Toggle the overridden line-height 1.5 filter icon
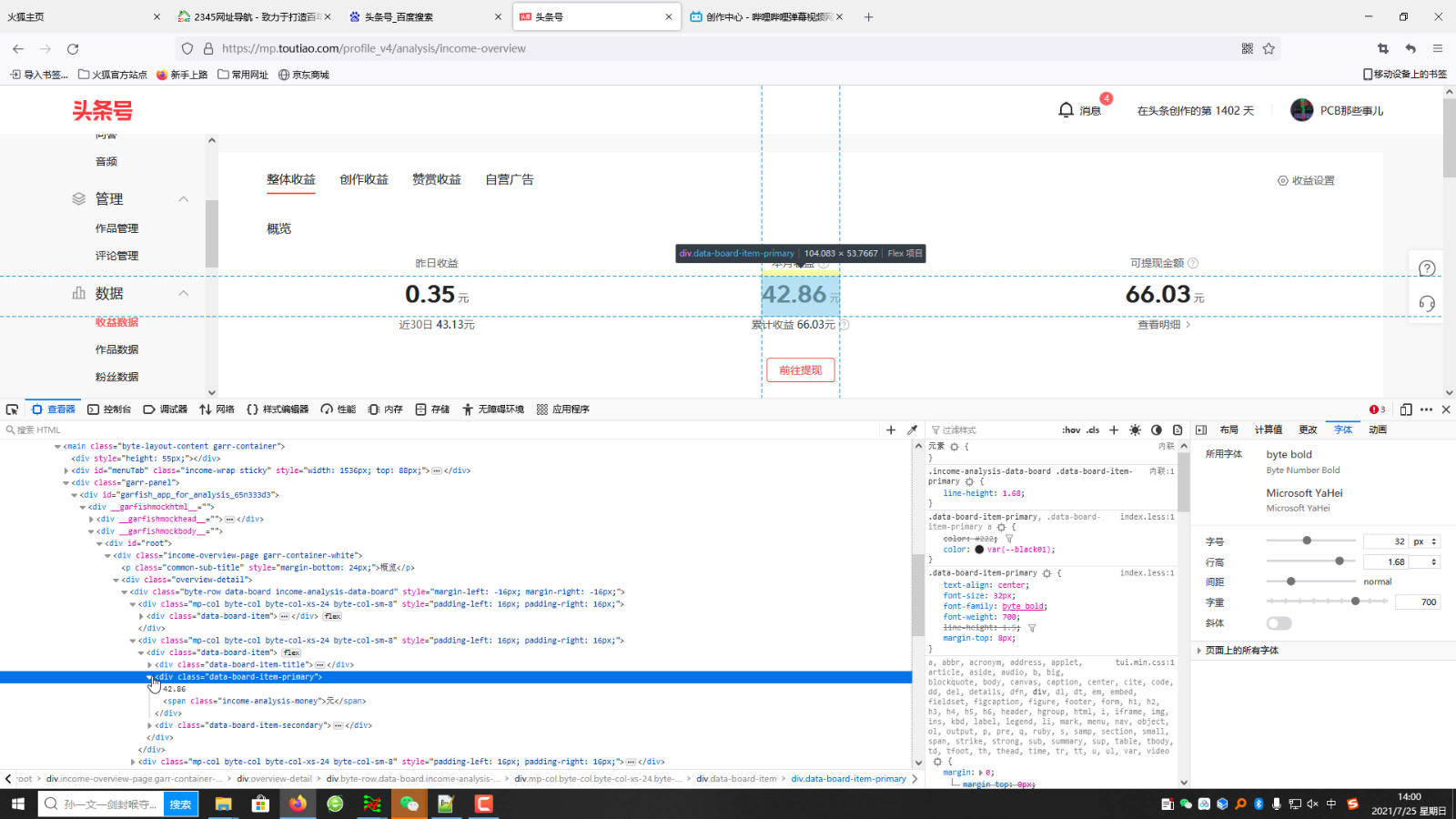 point(1032,628)
